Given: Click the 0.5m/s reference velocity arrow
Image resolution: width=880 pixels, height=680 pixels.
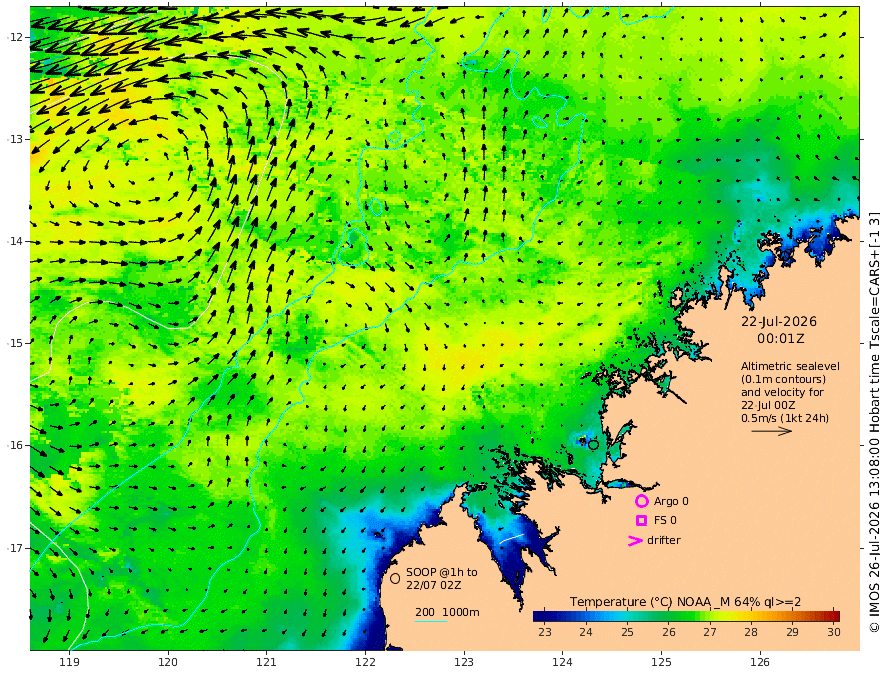Looking at the screenshot, I should tap(772, 431).
